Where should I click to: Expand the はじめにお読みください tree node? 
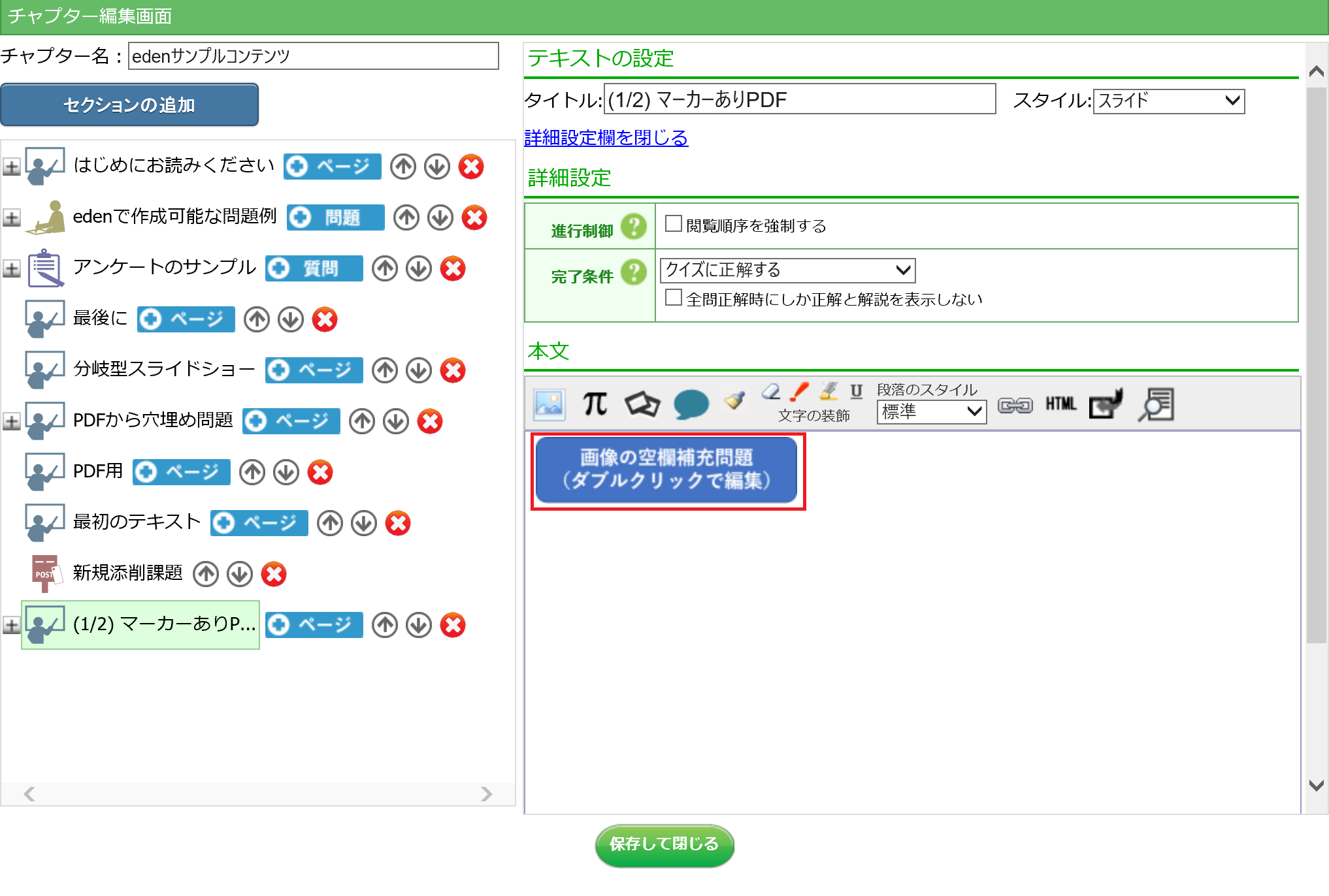[11, 167]
